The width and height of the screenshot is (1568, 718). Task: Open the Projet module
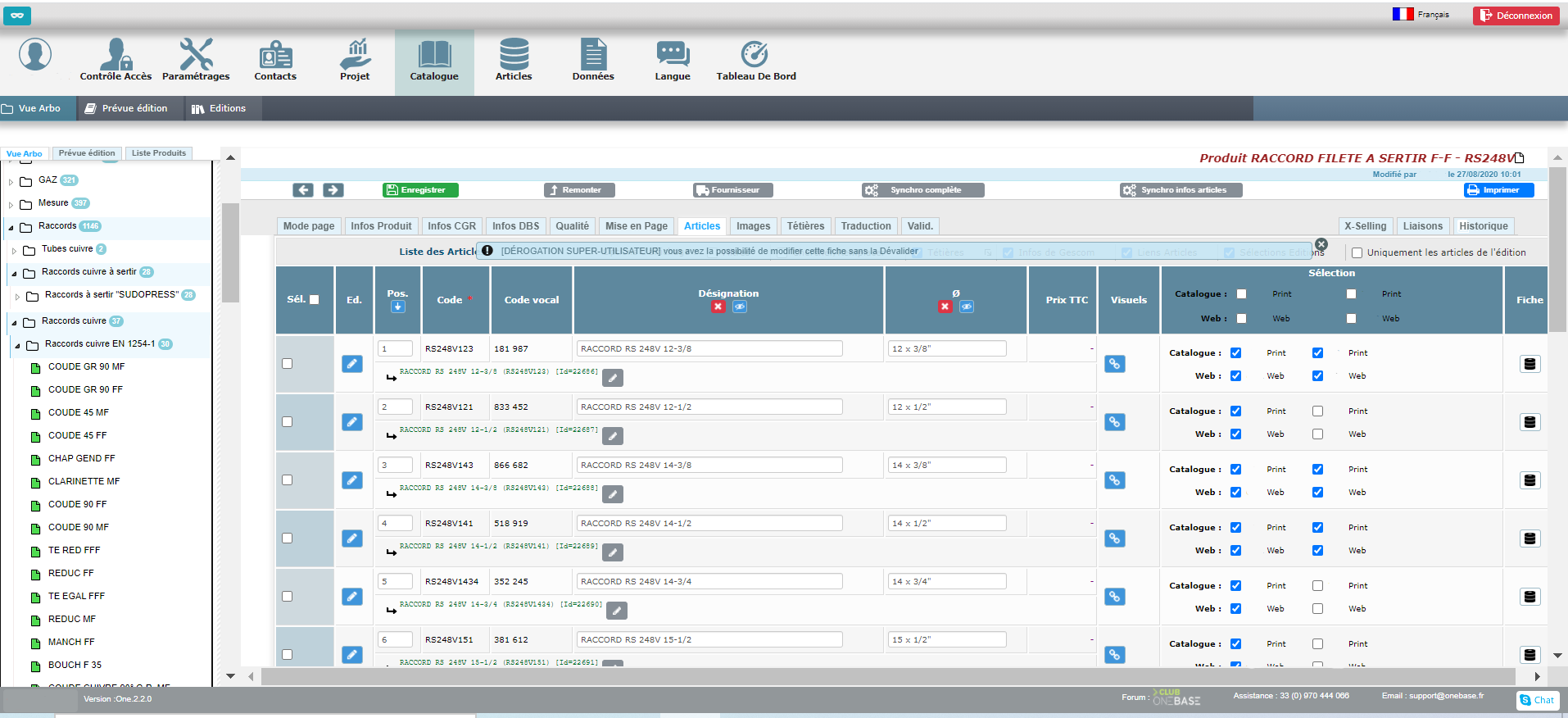pos(355,60)
